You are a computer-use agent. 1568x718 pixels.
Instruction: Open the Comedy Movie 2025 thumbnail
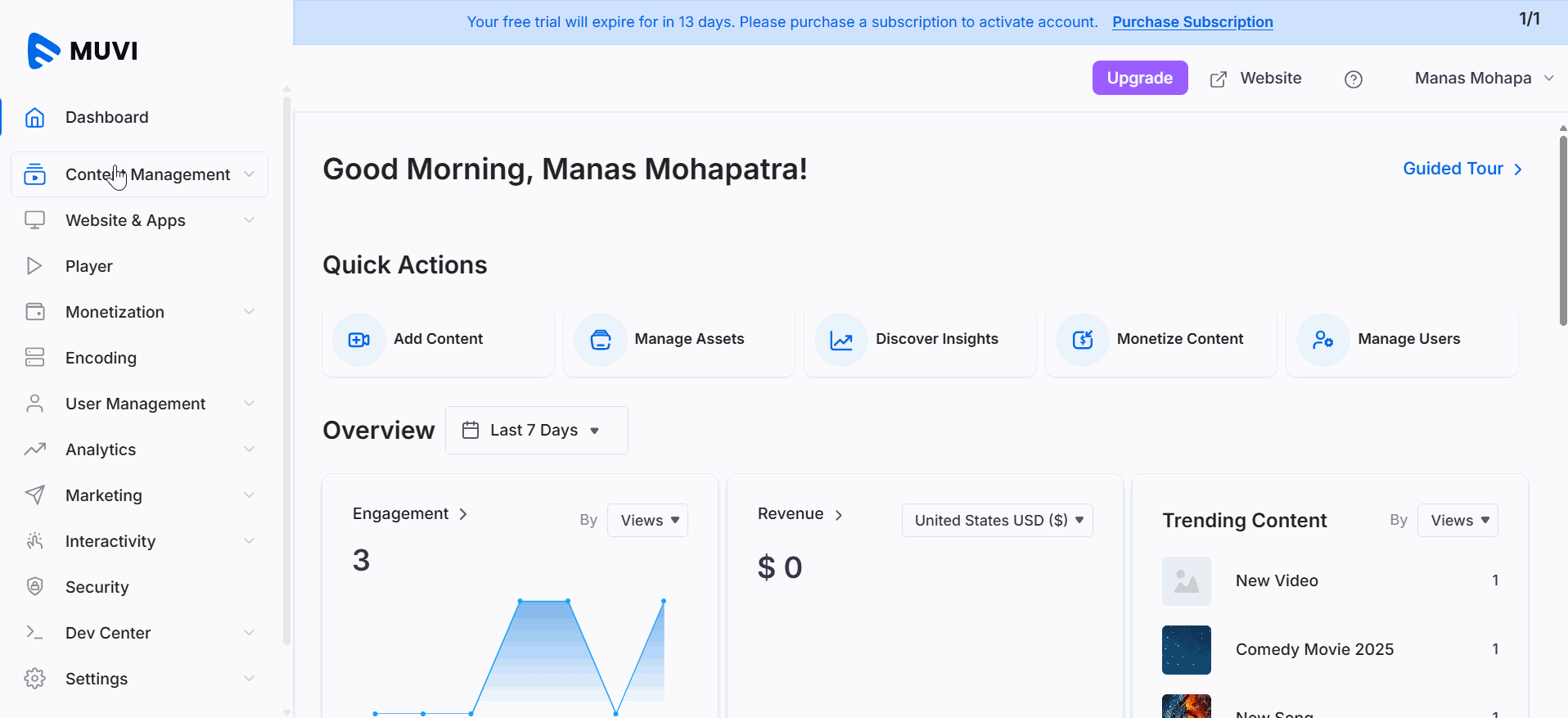1186,650
